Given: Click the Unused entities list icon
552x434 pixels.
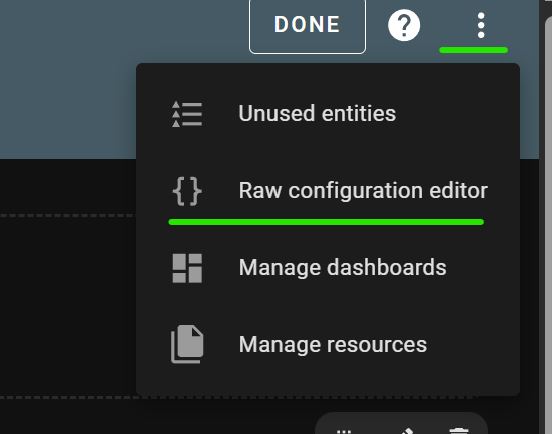Looking at the screenshot, I should [187, 114].
